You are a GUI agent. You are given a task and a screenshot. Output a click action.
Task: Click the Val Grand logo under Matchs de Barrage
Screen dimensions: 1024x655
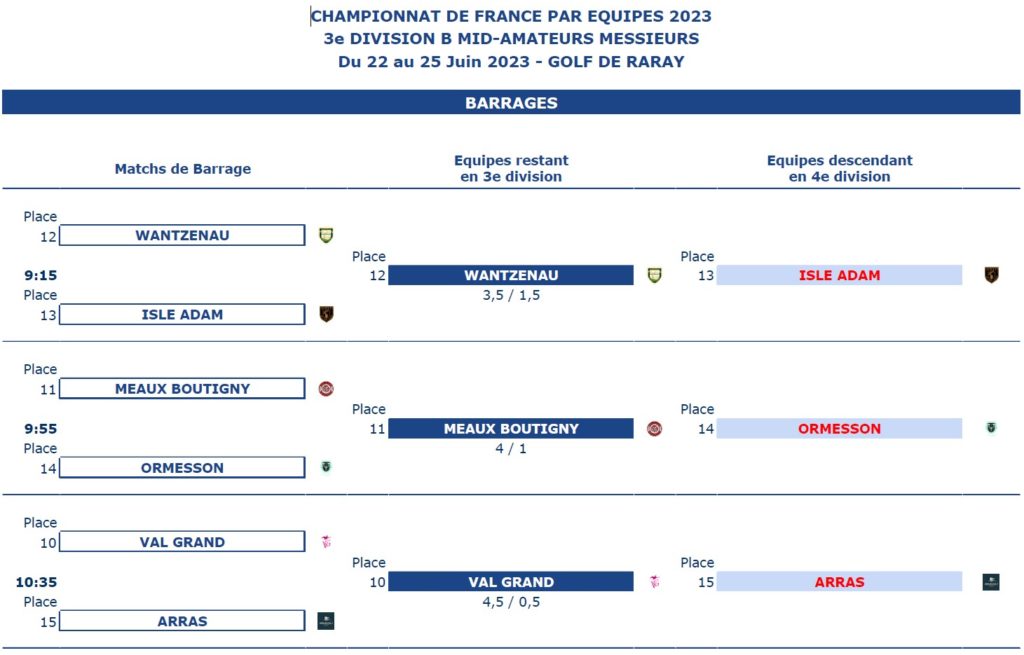point(326,542)
